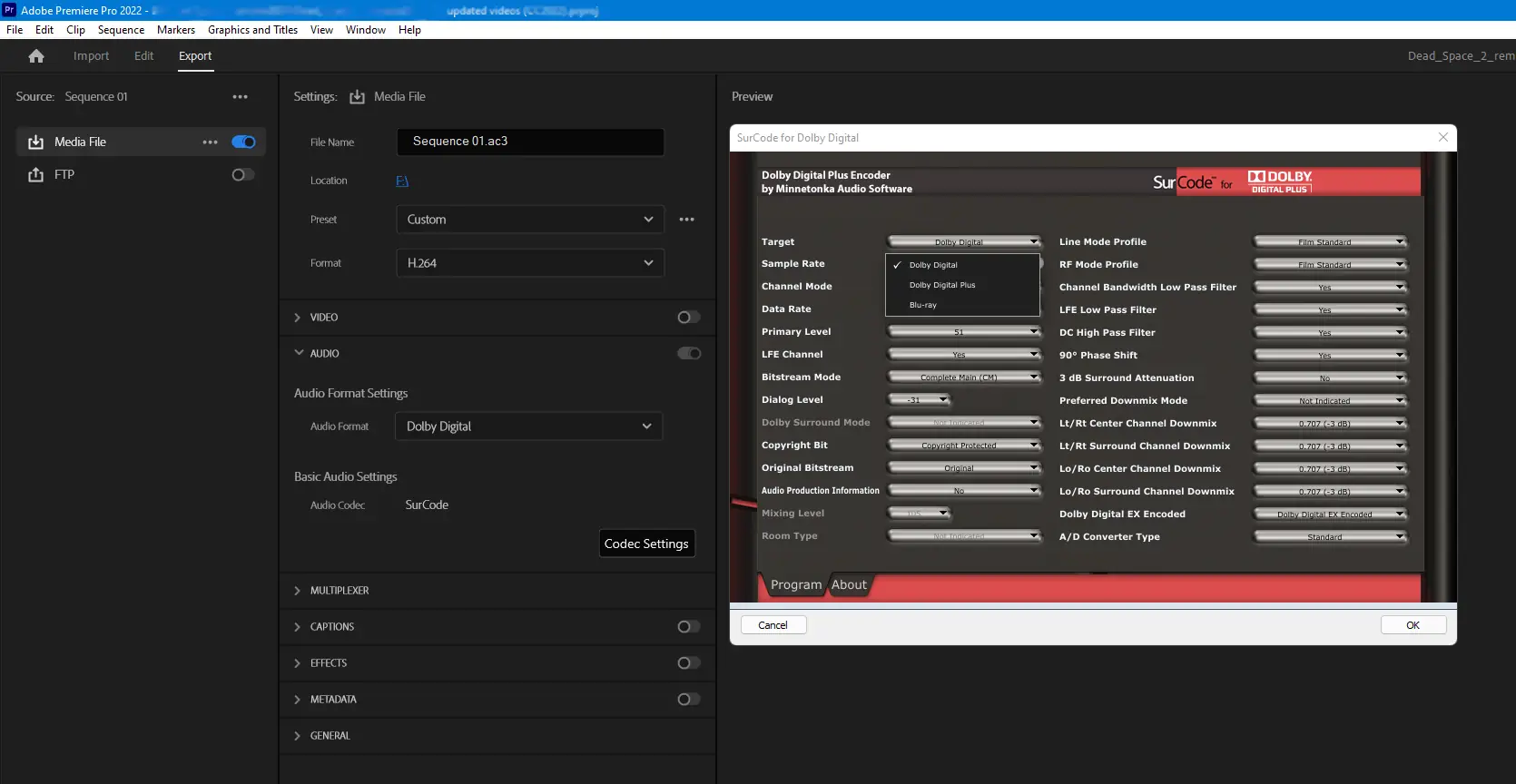The width and height of the screenshot is (1516, 784).
Task: Open Channel Bandwidth Low Pass Filter dropdown
Action: coord(1330,288)
